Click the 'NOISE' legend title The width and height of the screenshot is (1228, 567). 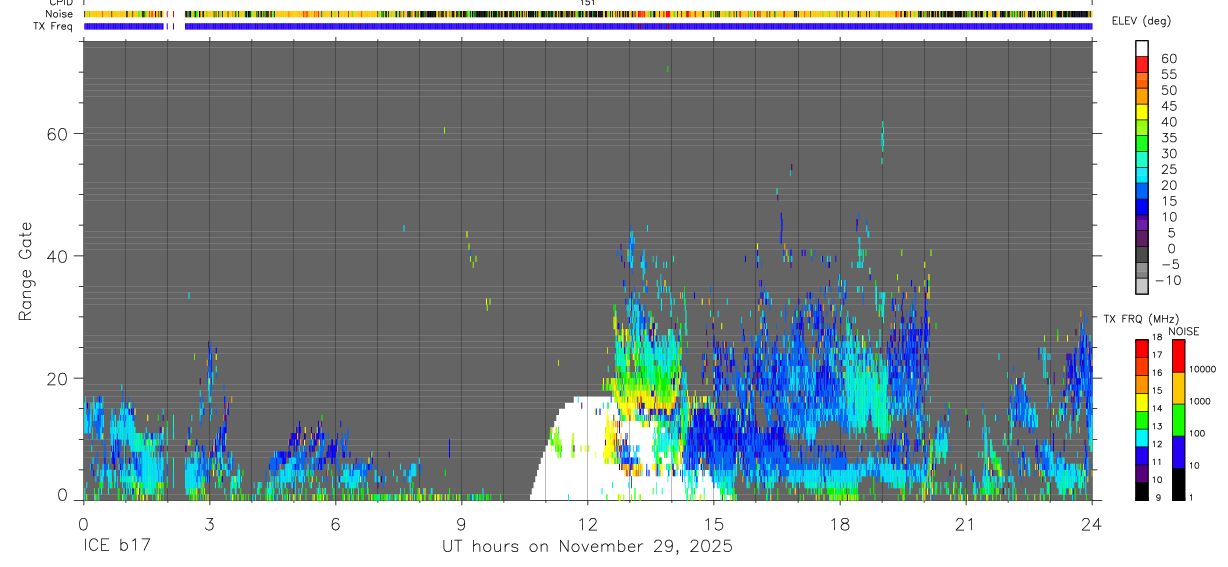coord(1183,331)
